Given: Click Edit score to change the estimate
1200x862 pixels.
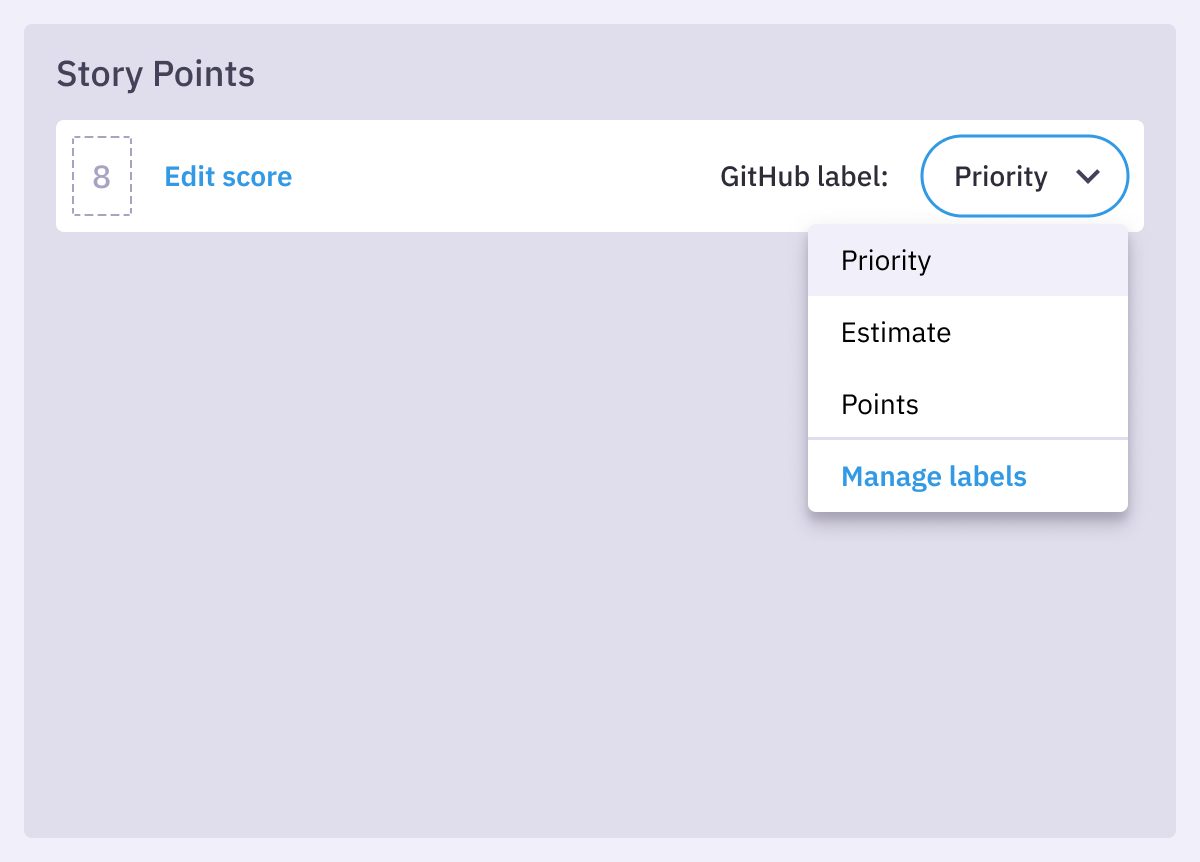Looking at the screenshot, I should point(228,176).
